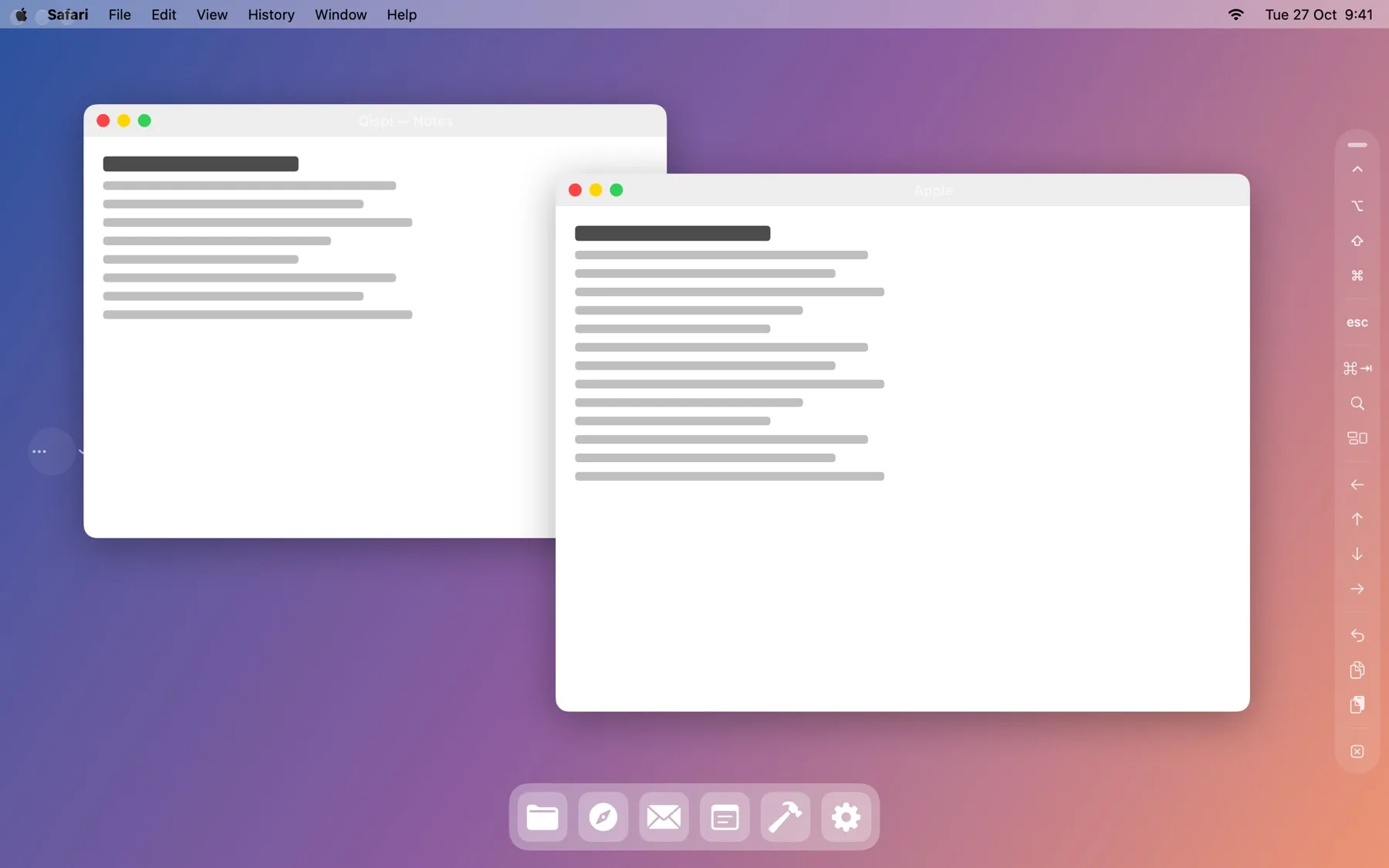Image resolution: width=1389 pixels, height=868 pixels.
Task: Toggle the Control modifier key in the sidebar
Action: [1357, 170]
